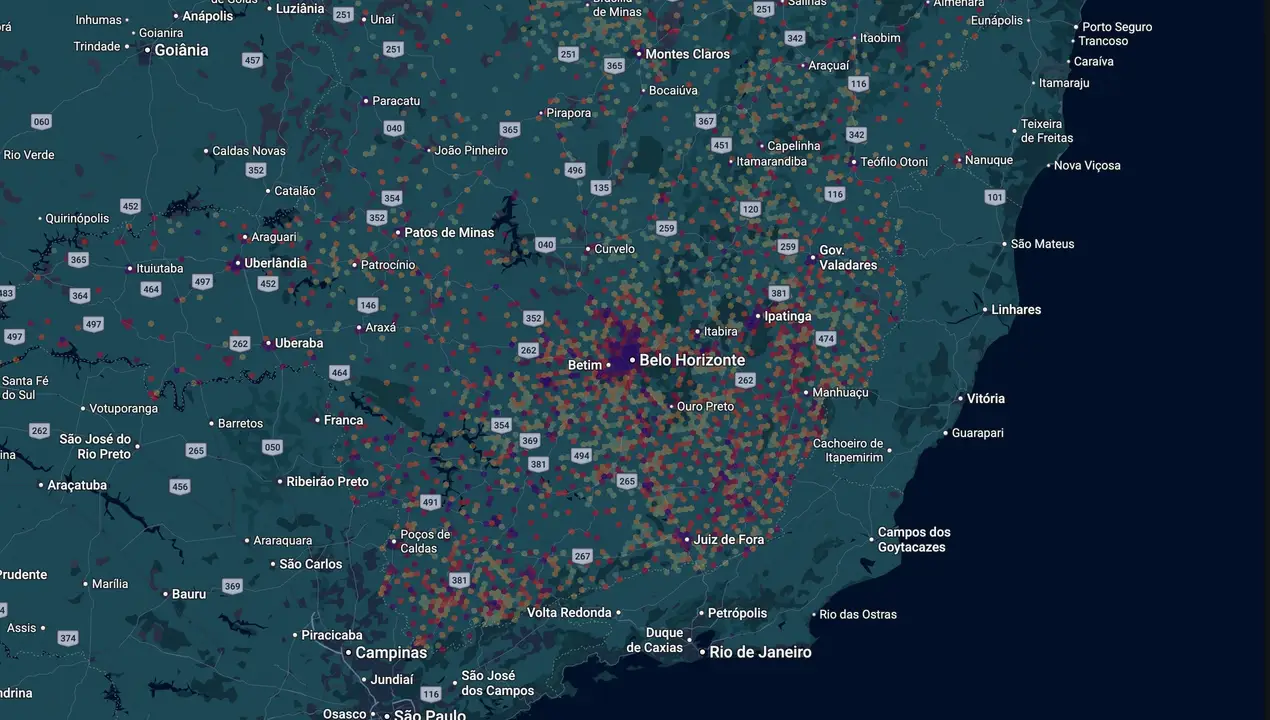Select the Guarapari label
This screenshot has height=720, width=1270.
click(x=978, y=433)
